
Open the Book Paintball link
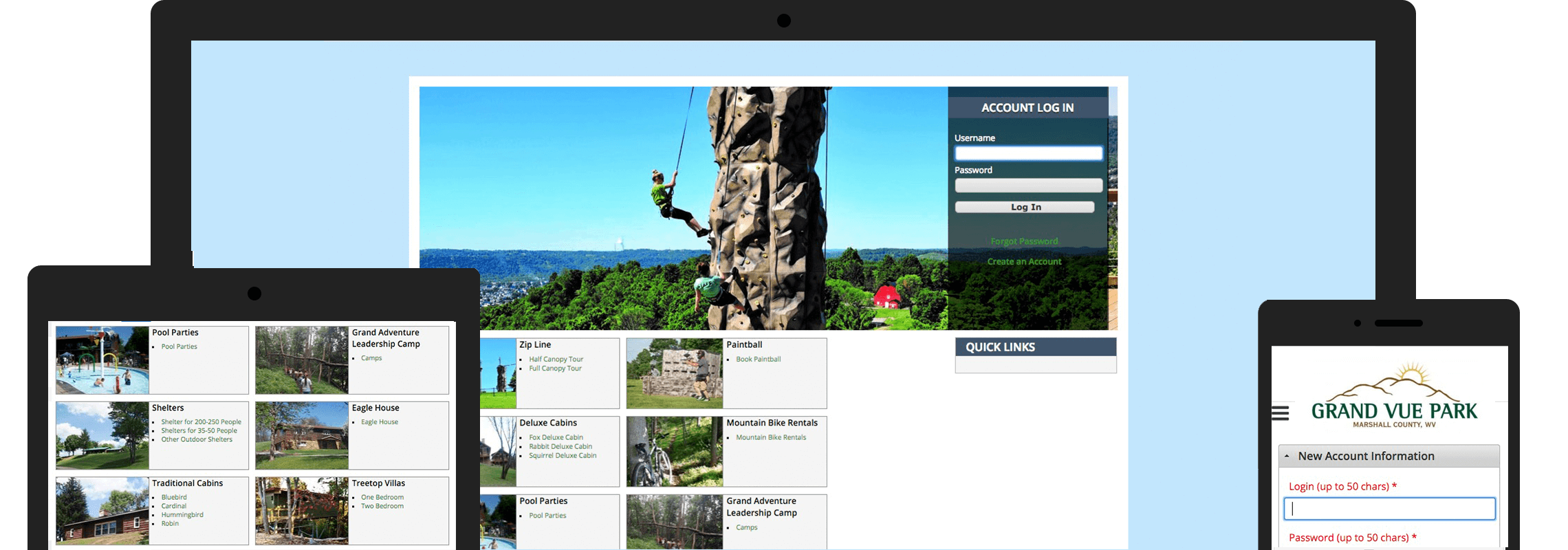(758, 360)
